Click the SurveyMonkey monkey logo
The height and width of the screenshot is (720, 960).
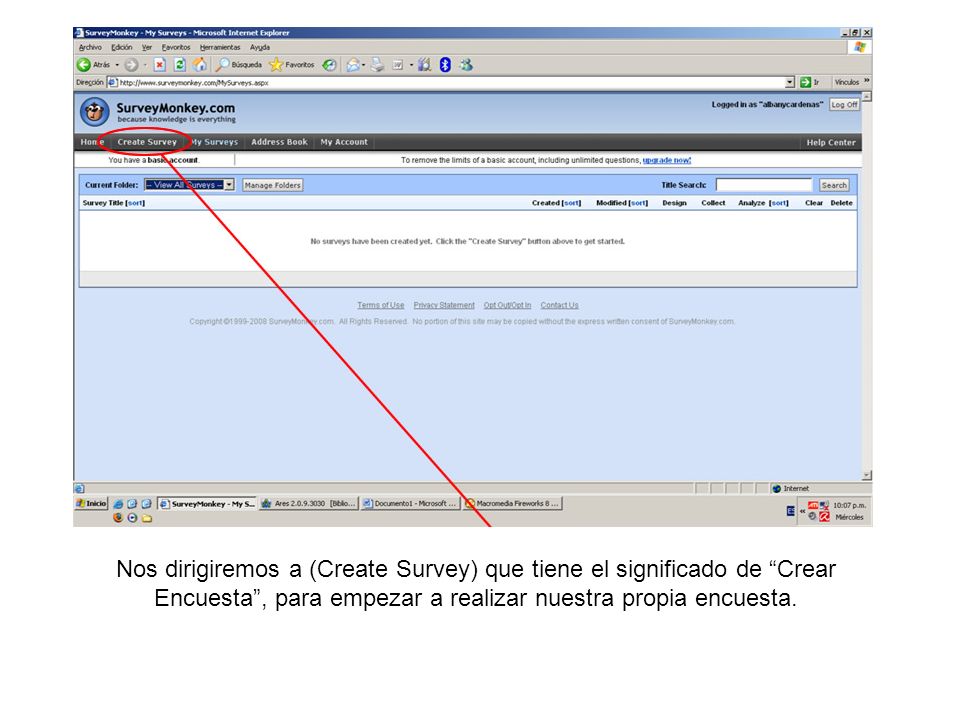pos(95,112)
